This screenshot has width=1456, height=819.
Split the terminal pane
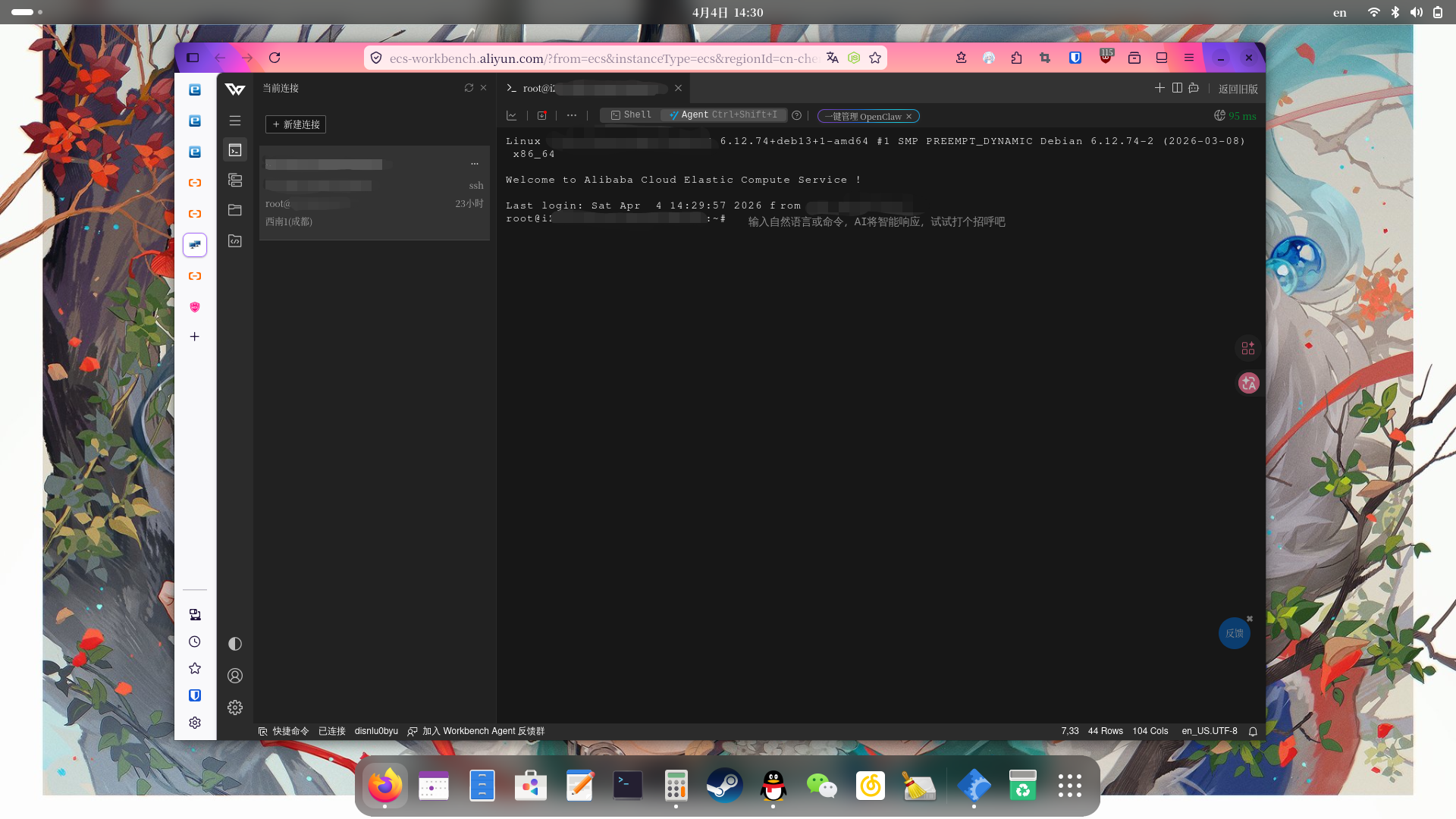pos(1177,88)
